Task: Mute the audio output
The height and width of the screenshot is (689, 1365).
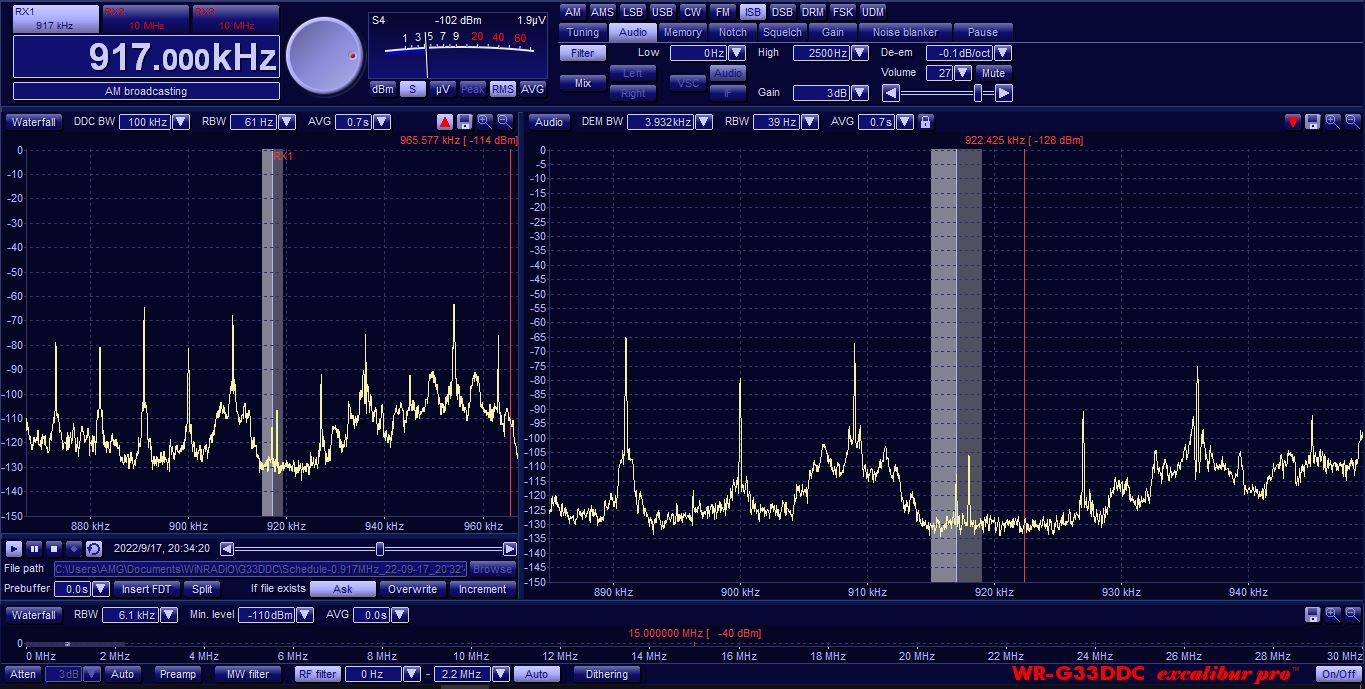Action: tap(993, 73)
